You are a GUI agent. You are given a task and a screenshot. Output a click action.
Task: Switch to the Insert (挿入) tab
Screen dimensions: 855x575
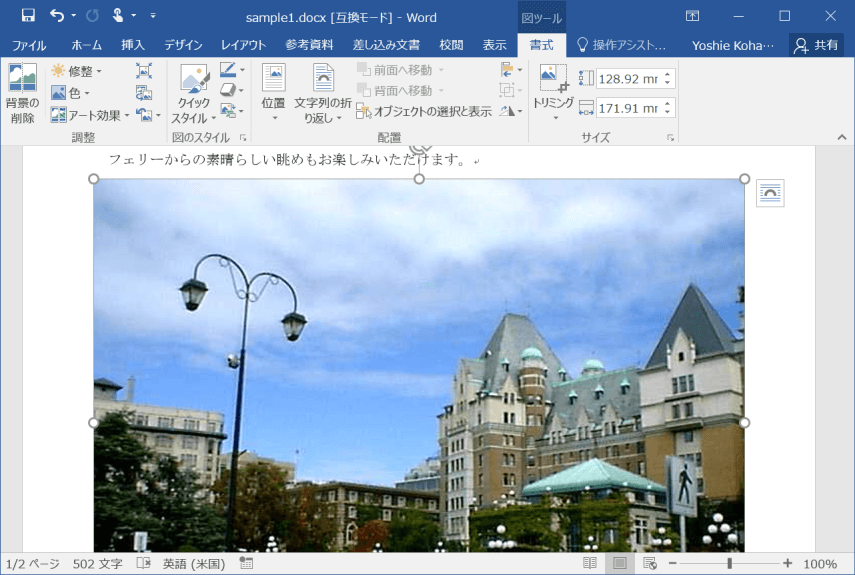tap(133, 45)
